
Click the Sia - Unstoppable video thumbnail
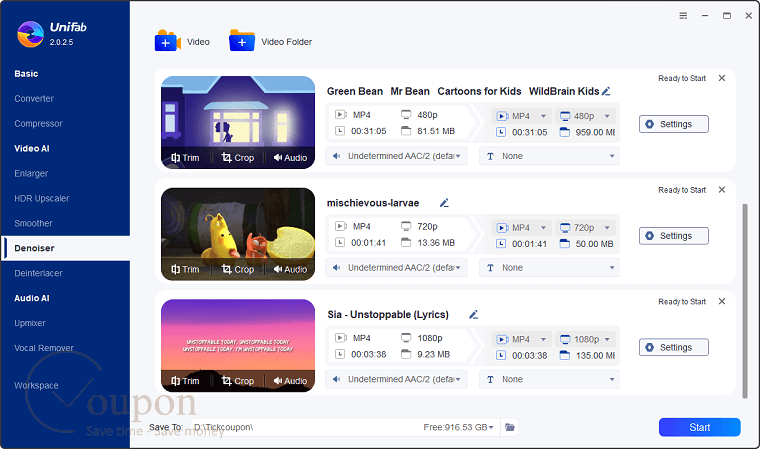(238, 345)
